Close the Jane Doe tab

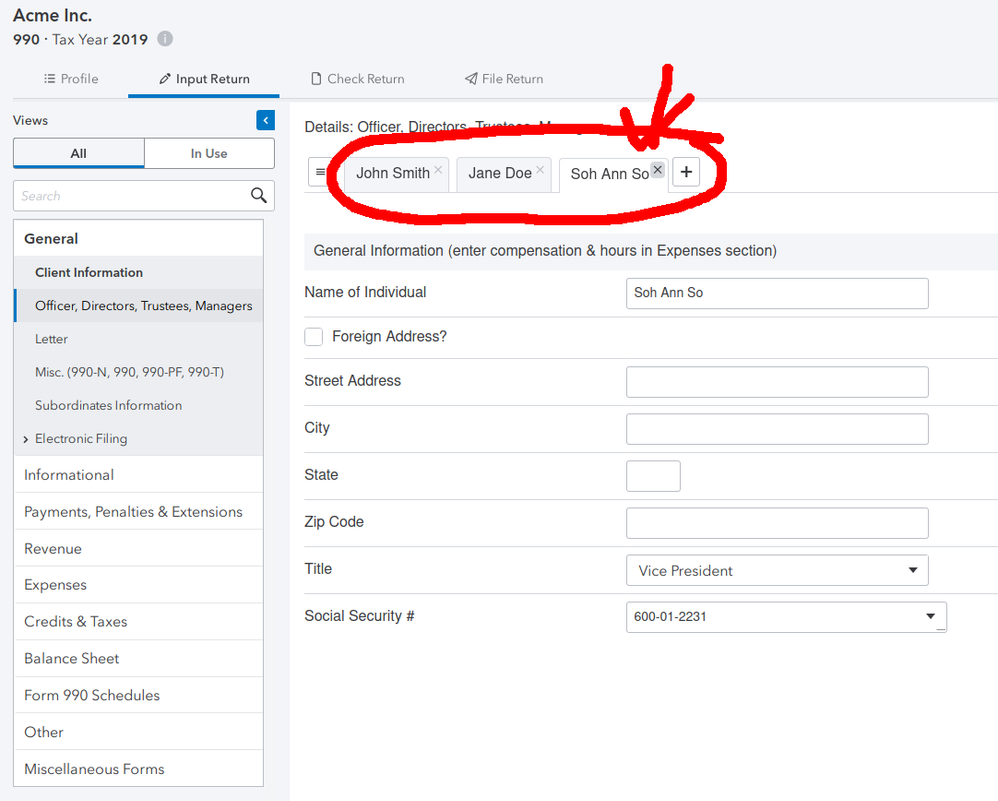[x=540, y=170]
